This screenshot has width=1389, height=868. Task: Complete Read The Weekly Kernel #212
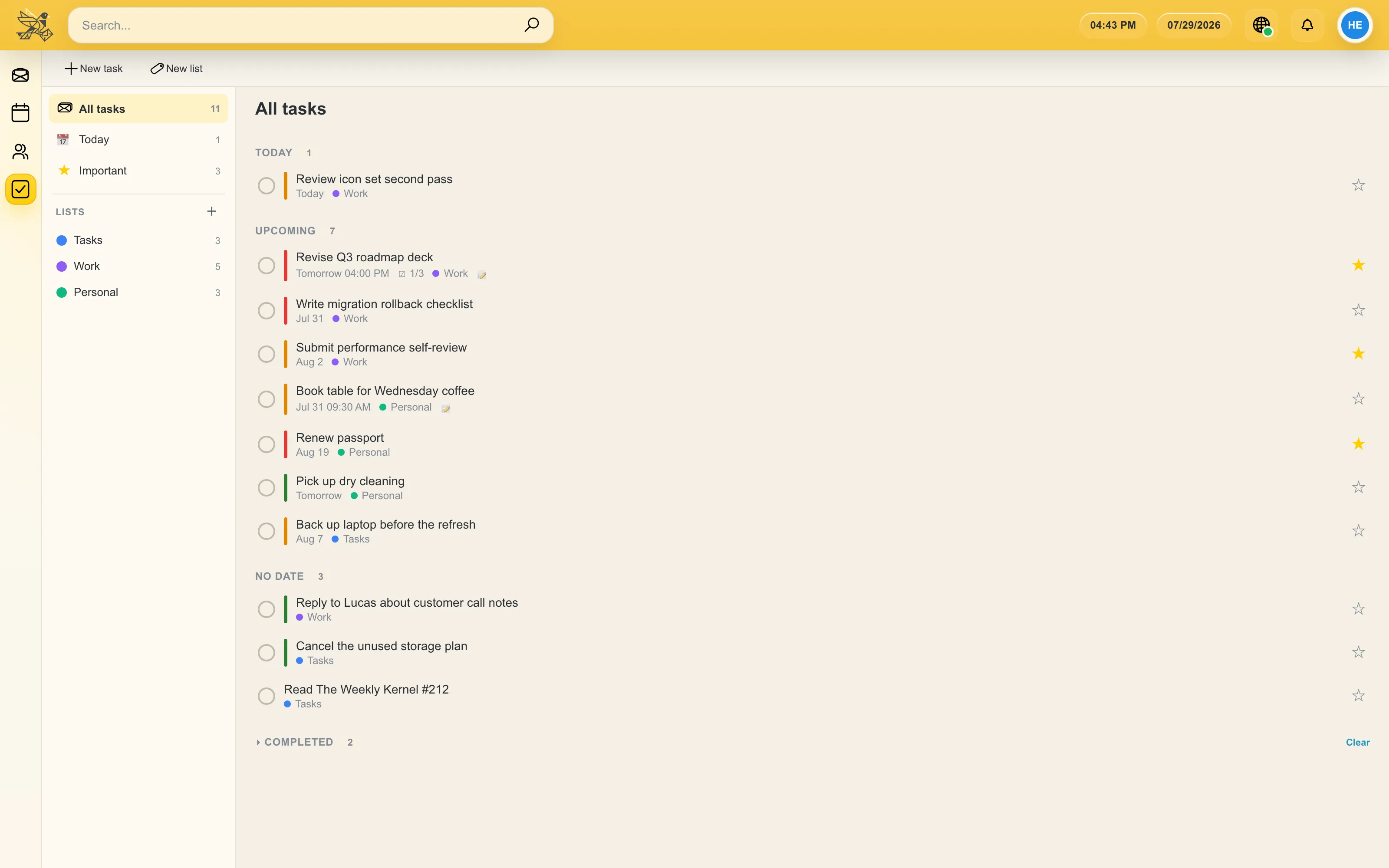tap(267, 696)
